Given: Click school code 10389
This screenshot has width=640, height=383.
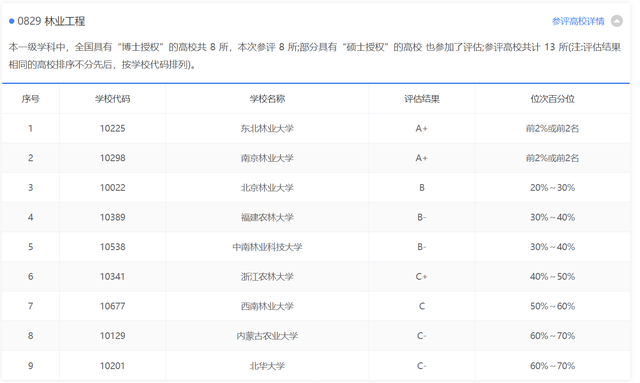Looking at the screenshot, I should pyautogui.click(x=113, y=217).
